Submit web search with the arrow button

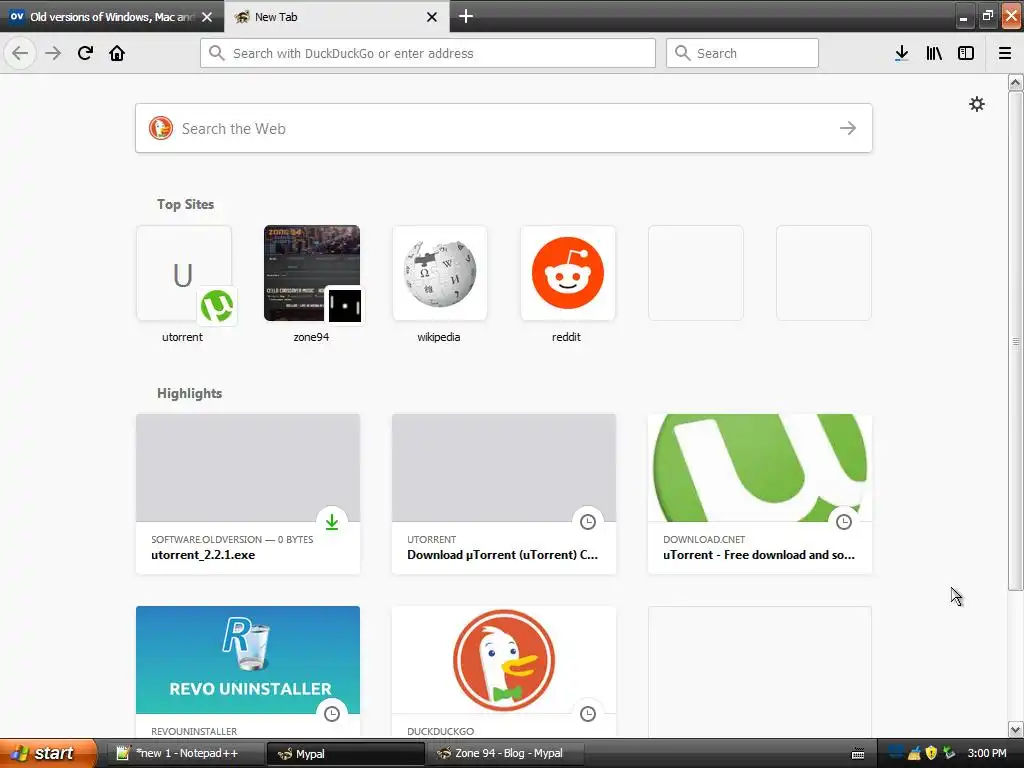pyautogui.click(x=848, y=128)
